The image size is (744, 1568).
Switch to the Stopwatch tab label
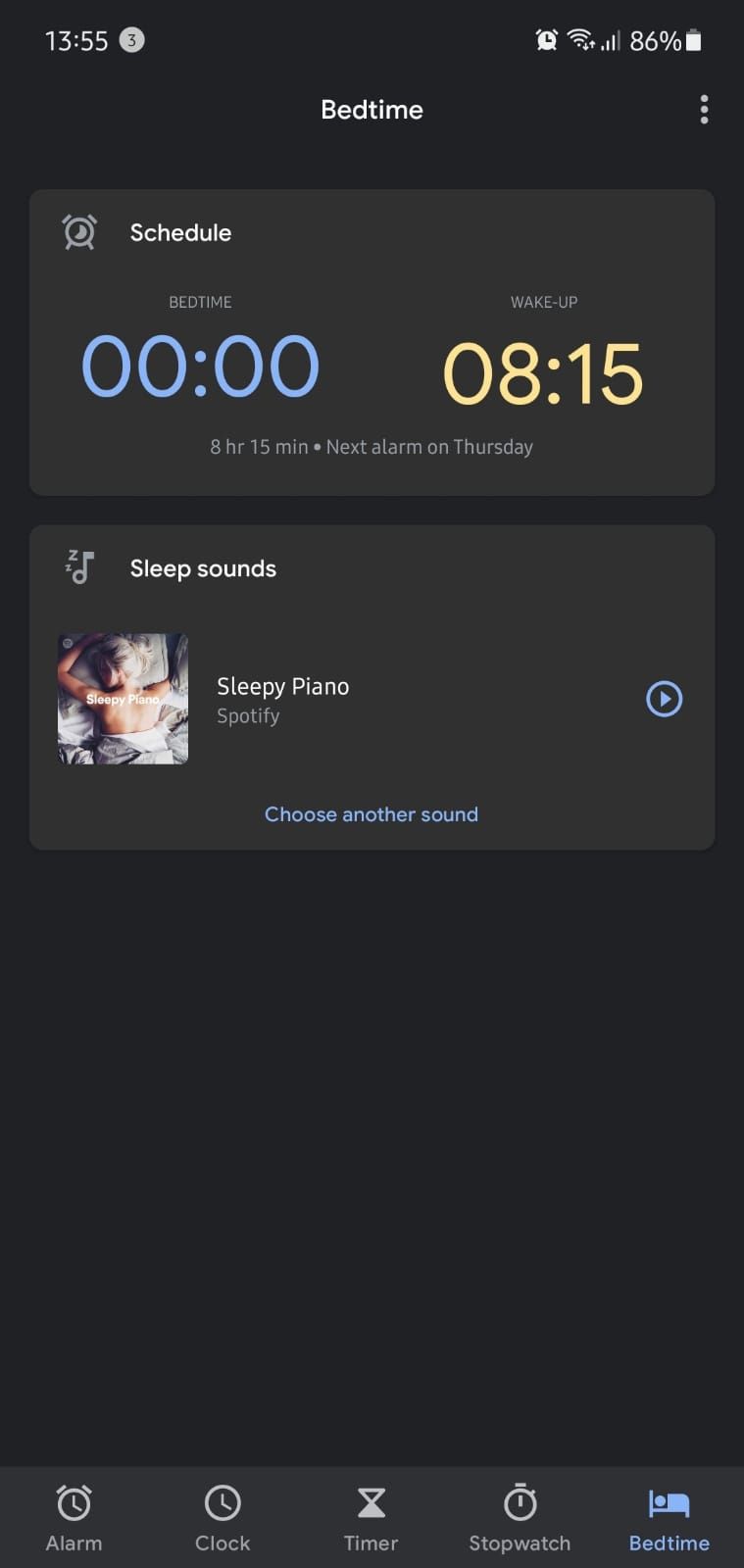(x=520, y=1543)
